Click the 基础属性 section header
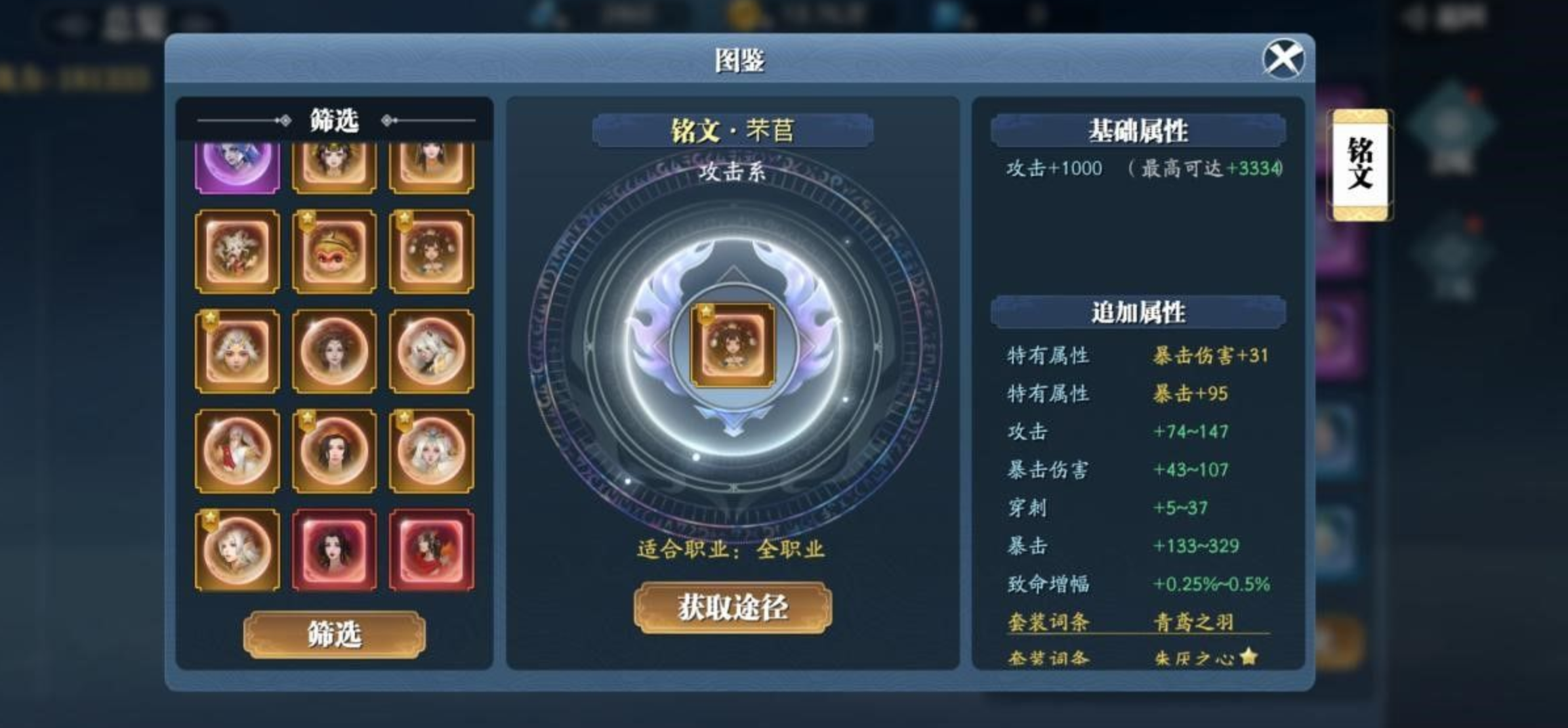The height and width of the screenshot is (728, 1568). [x=1138, y=131]
